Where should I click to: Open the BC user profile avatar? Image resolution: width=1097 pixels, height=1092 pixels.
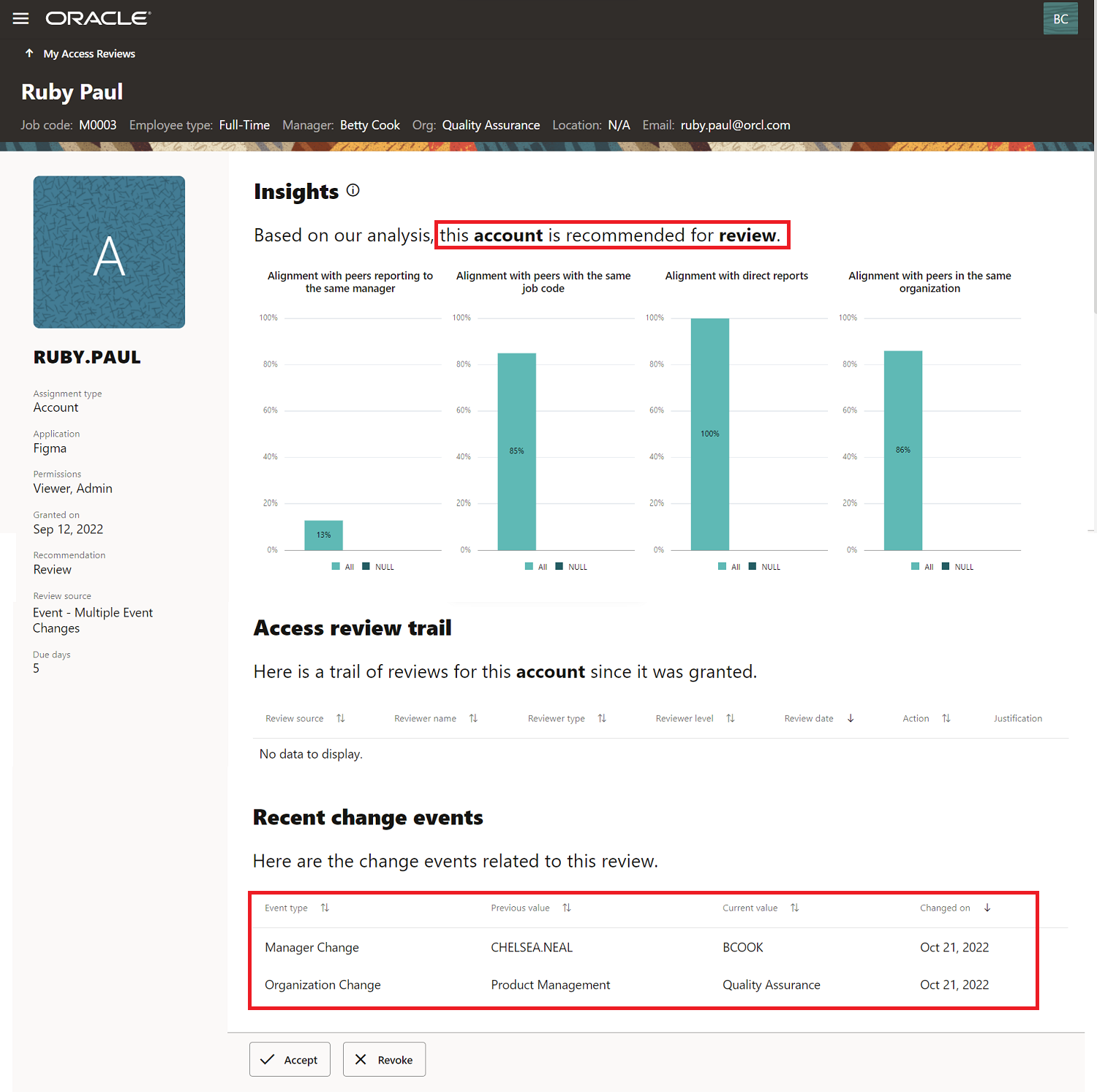pos(1060,19)
